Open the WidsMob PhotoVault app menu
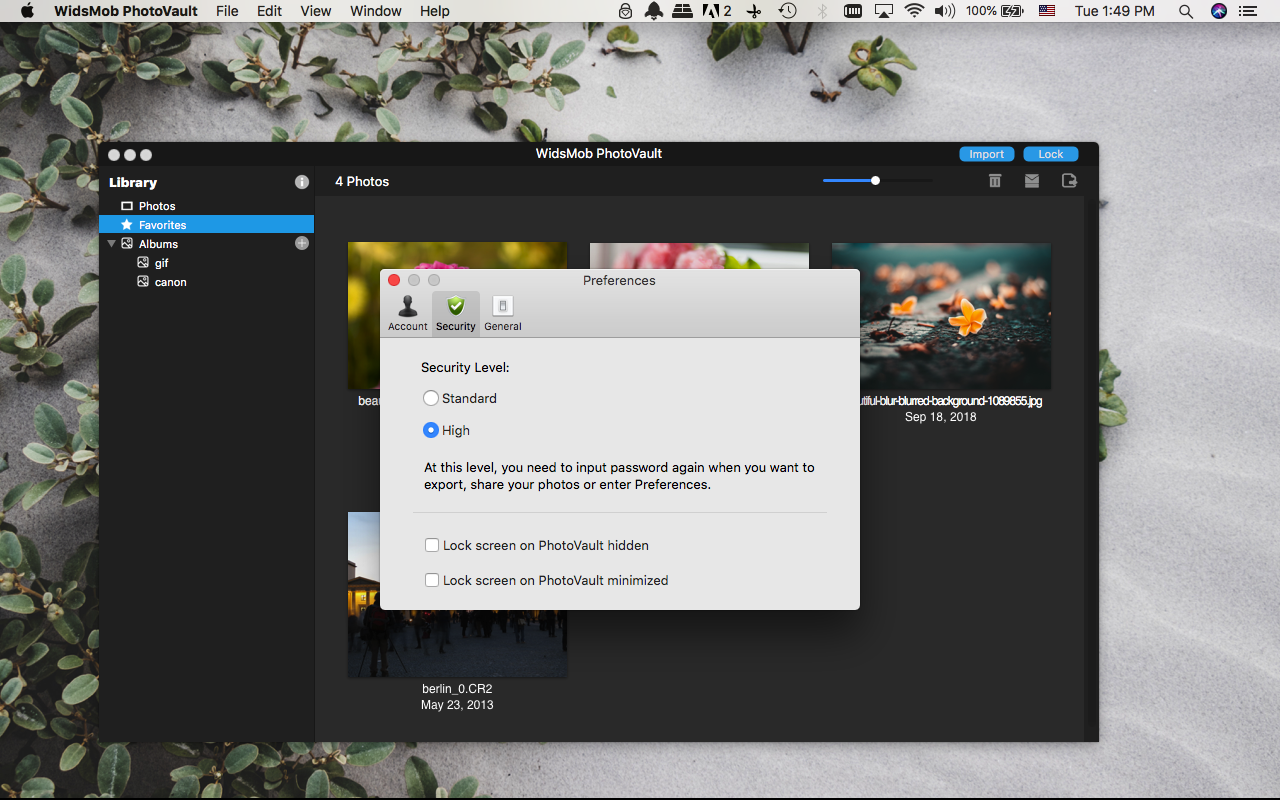Screen dimensions: 1280x800 (x=126, y=11)
